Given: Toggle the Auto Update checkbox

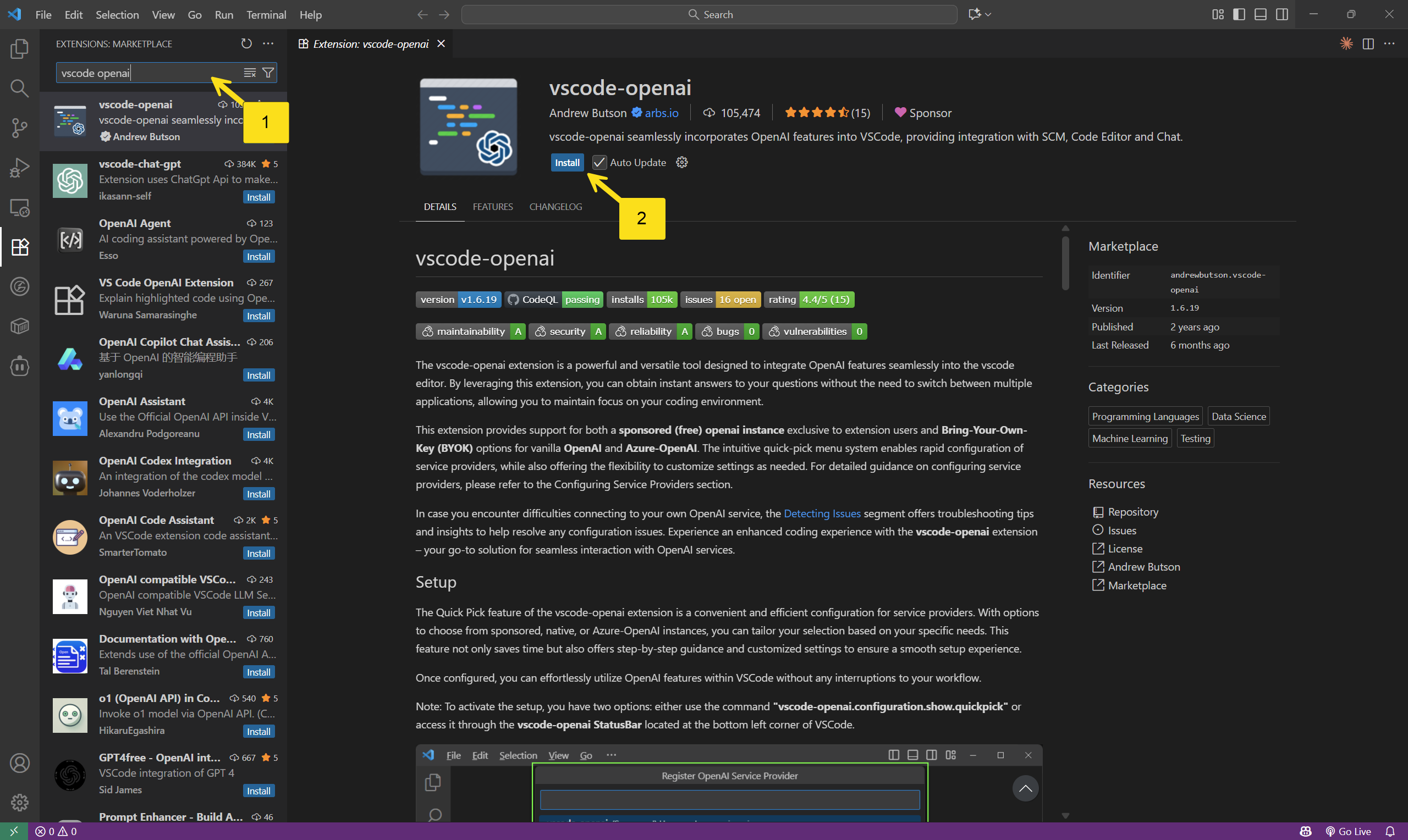Looking at the screenshot, I should [x=599, y=163].
